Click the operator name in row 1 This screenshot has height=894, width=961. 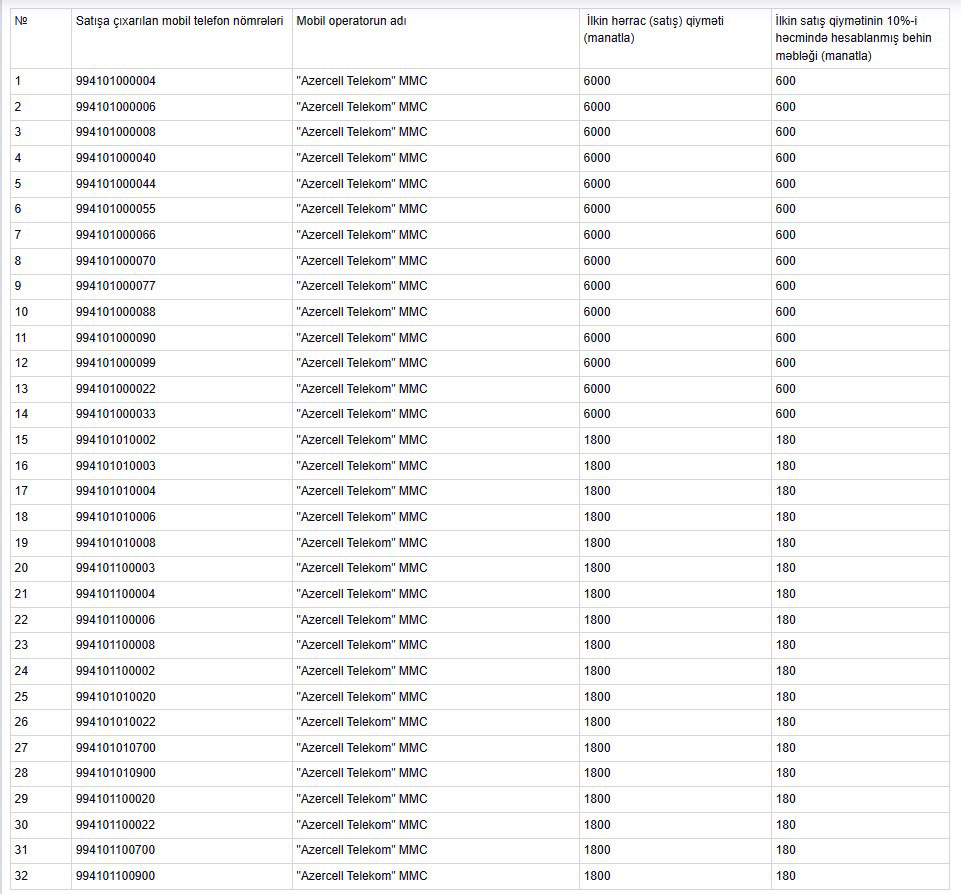361,81
